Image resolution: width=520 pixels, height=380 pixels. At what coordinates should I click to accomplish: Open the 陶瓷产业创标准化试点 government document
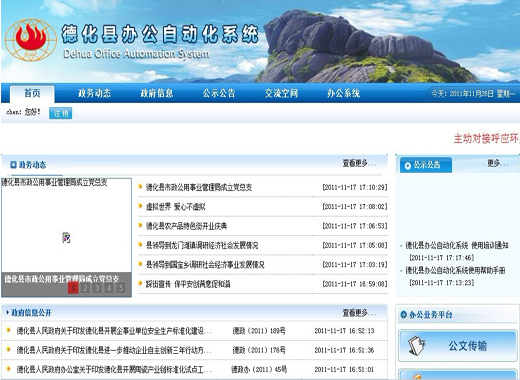point(114,369)
